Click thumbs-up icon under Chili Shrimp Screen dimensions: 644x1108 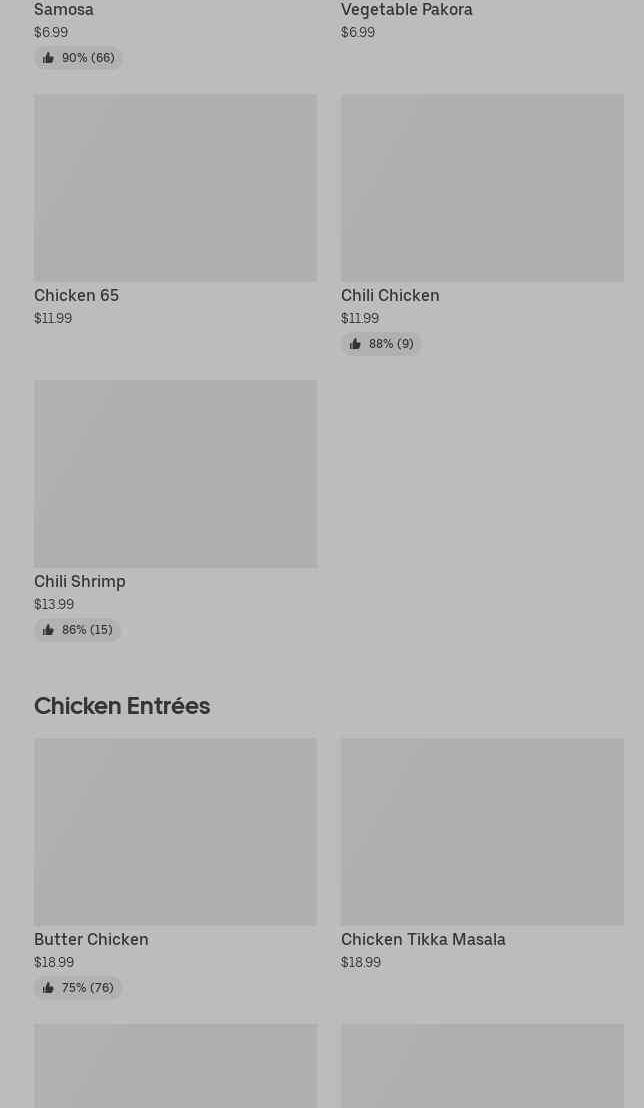pos(48,630)
